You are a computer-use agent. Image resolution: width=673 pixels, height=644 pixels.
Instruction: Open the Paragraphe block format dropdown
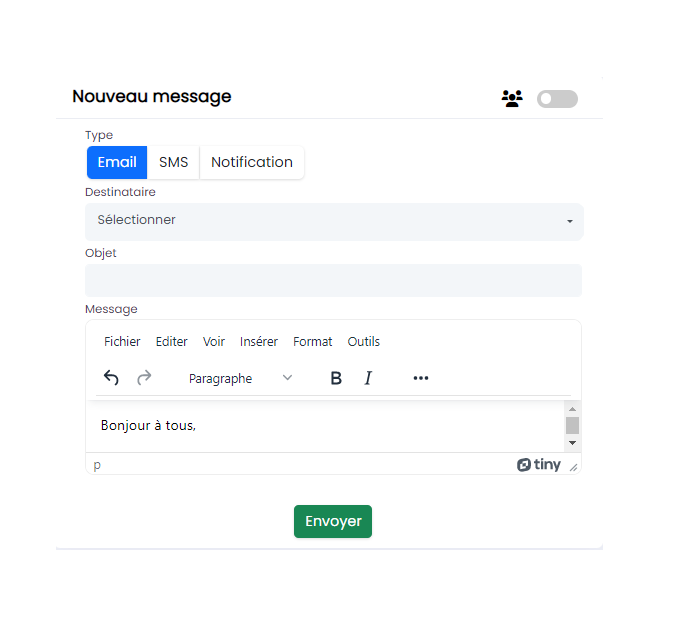[240, 378]
